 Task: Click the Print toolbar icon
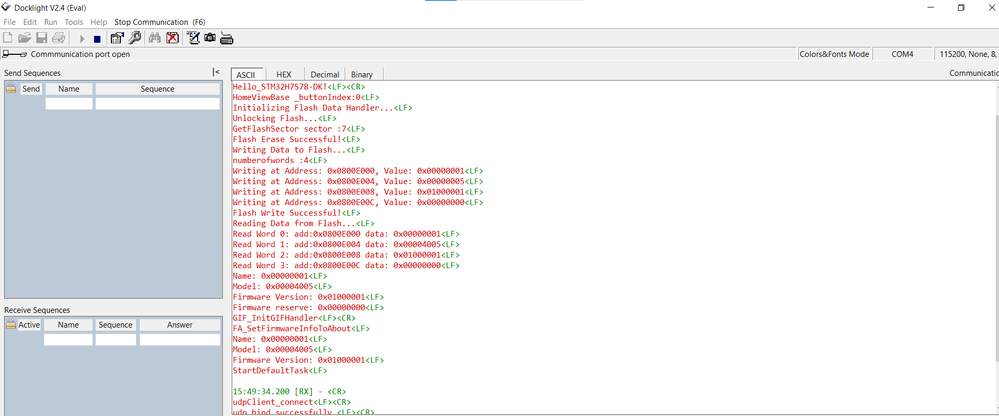(x=59, y=38)
